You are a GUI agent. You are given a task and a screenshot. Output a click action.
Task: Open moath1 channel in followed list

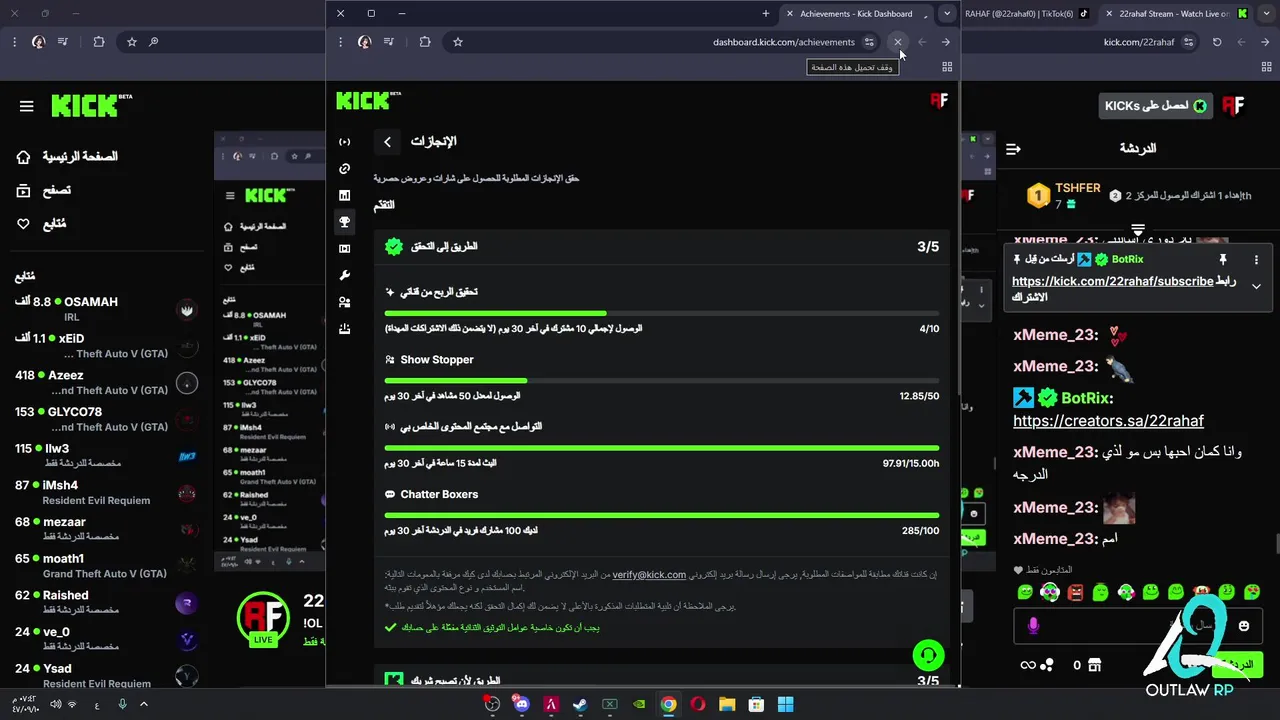pos(105,566)
